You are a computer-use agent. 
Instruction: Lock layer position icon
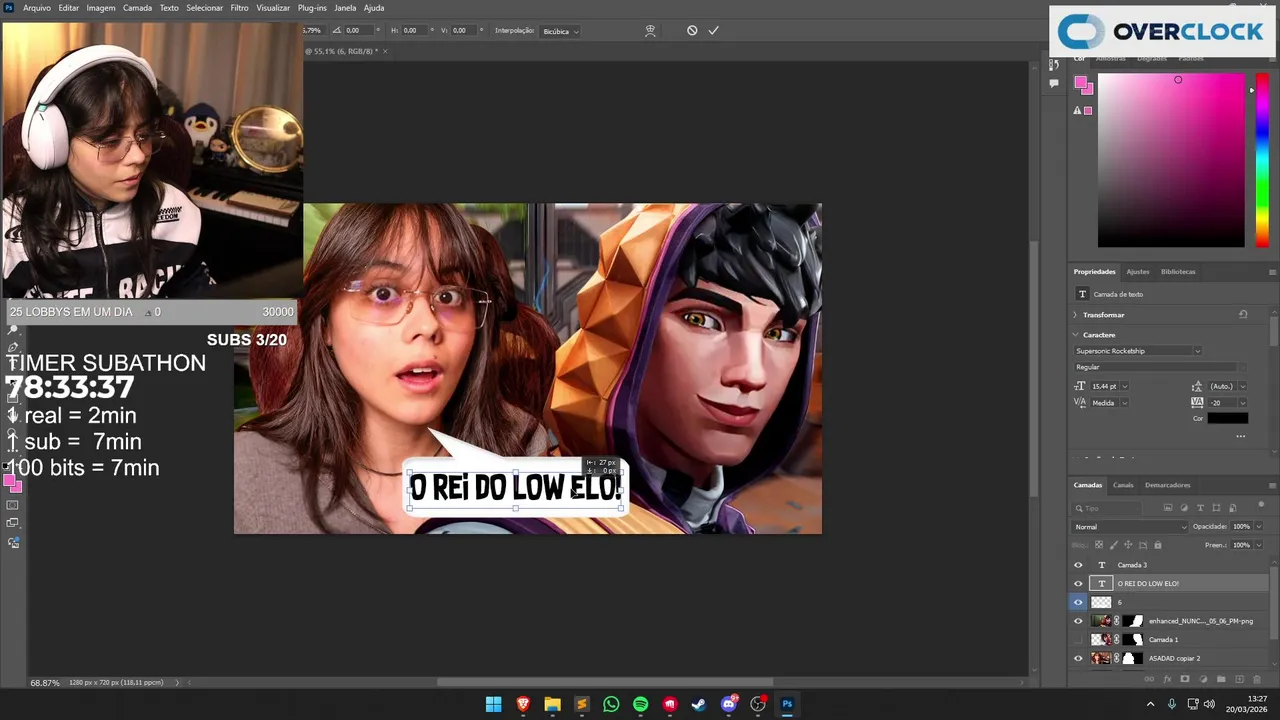pyautogui.click(x=1128, y=545)
